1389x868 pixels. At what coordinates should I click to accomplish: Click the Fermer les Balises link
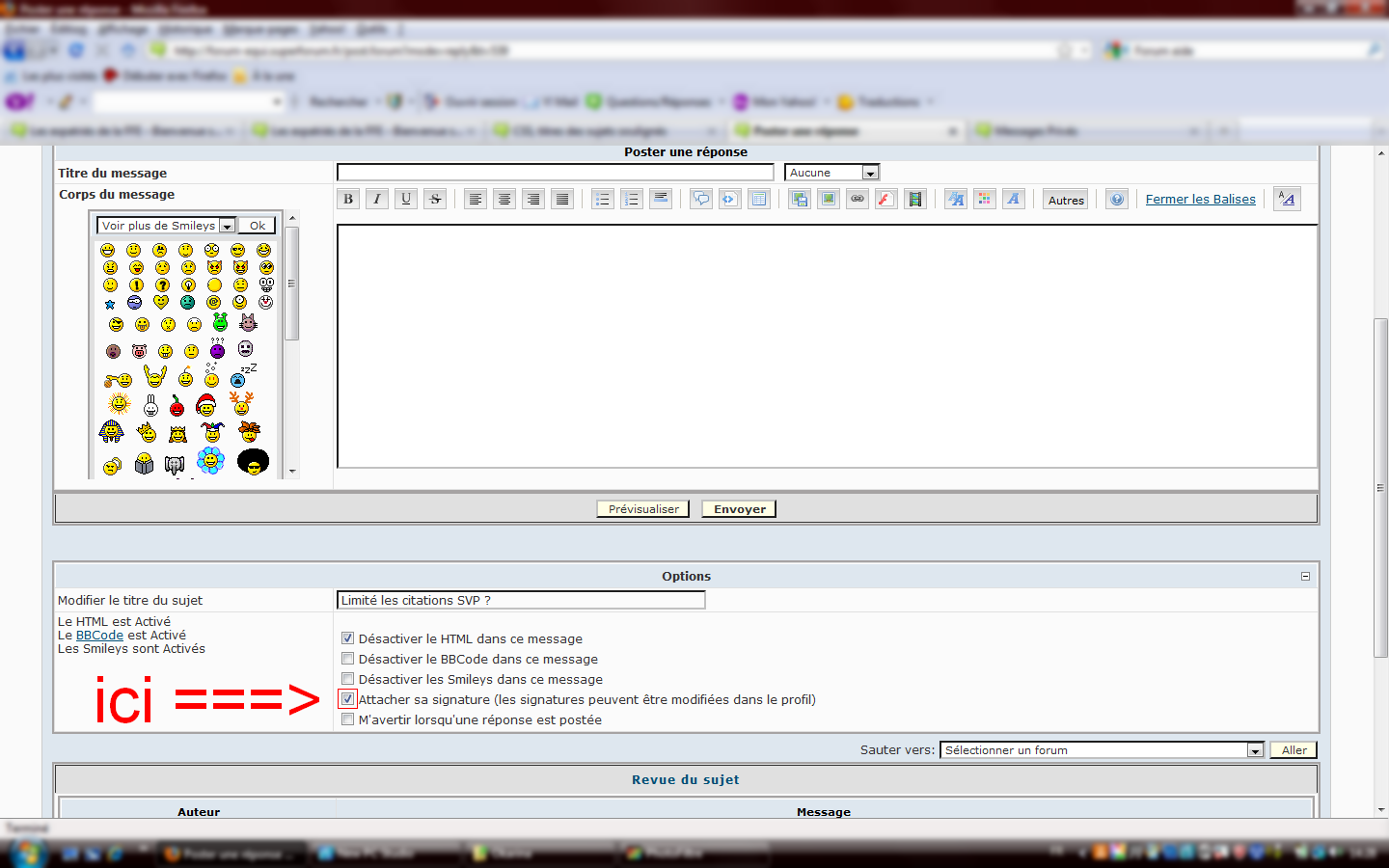tap(1201, 200)
